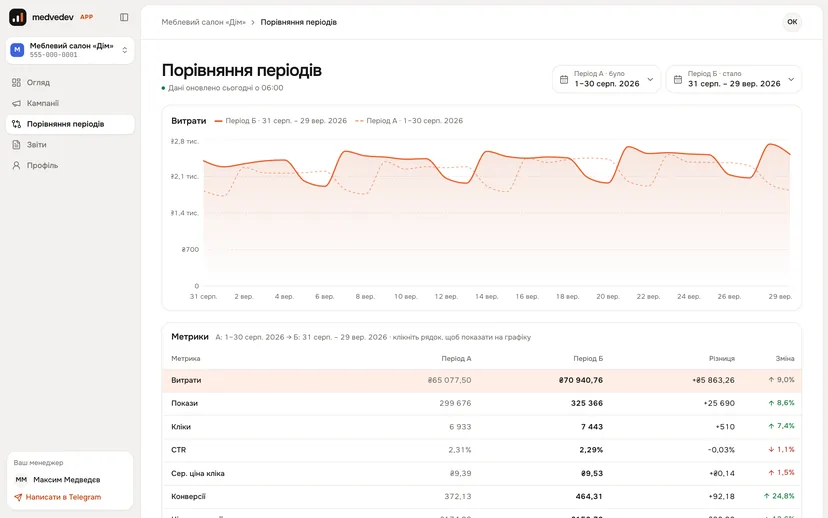Select Порівняння періодів in sidebar
Viewport: 828px width, 518px height.
point(70,124)
